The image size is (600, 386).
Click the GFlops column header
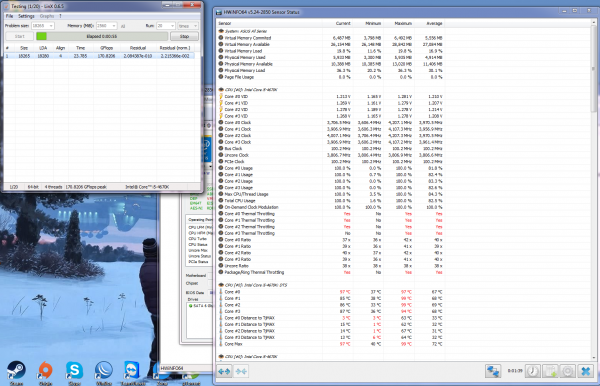tap(106, 48)
